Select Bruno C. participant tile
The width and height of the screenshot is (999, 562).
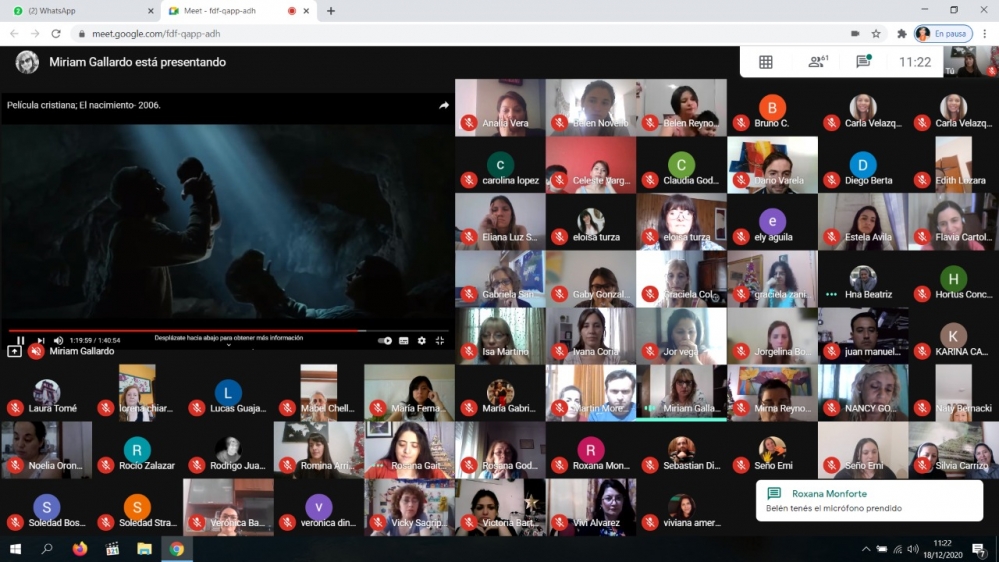[x=772, y=107]
